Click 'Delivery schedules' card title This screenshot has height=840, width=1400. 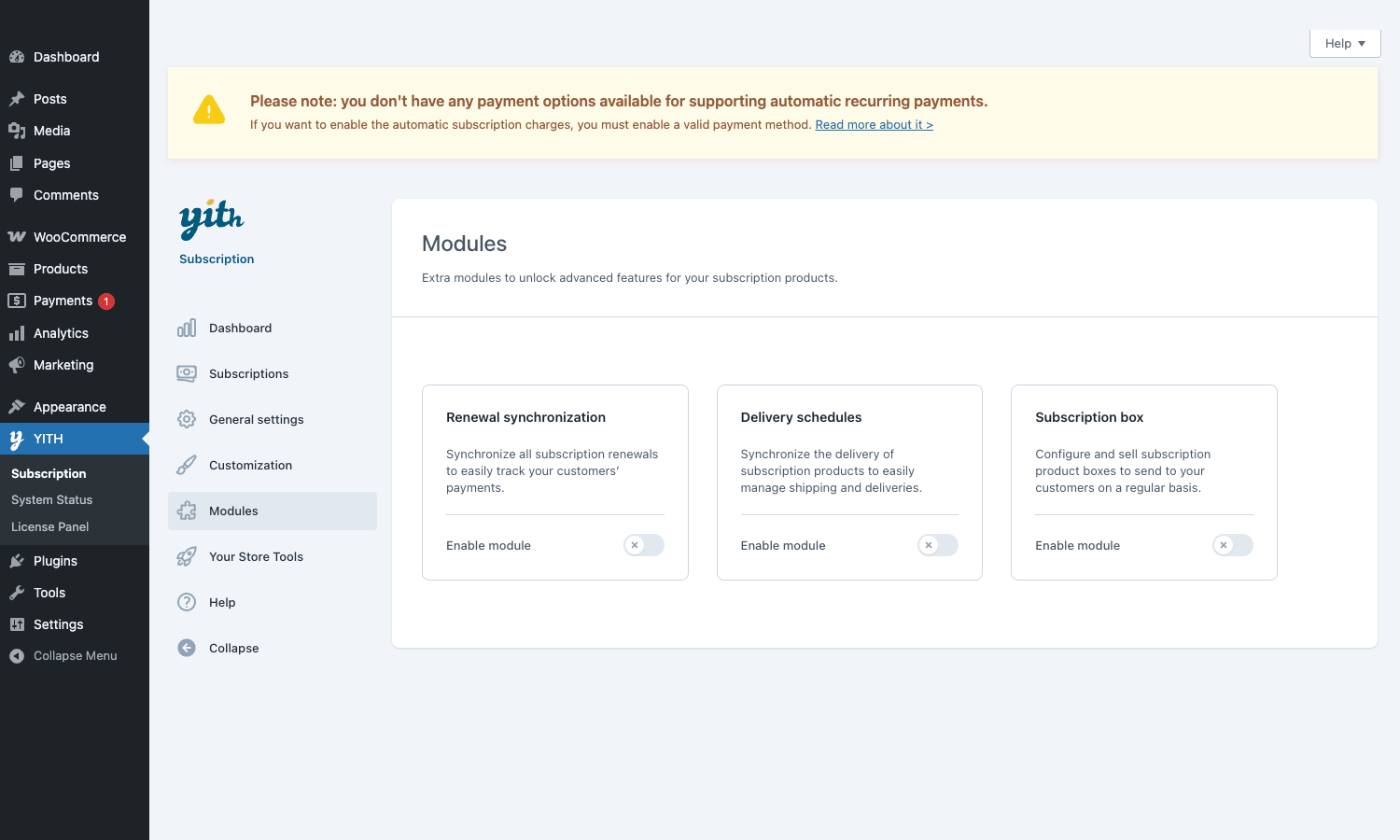click(802, 417)
